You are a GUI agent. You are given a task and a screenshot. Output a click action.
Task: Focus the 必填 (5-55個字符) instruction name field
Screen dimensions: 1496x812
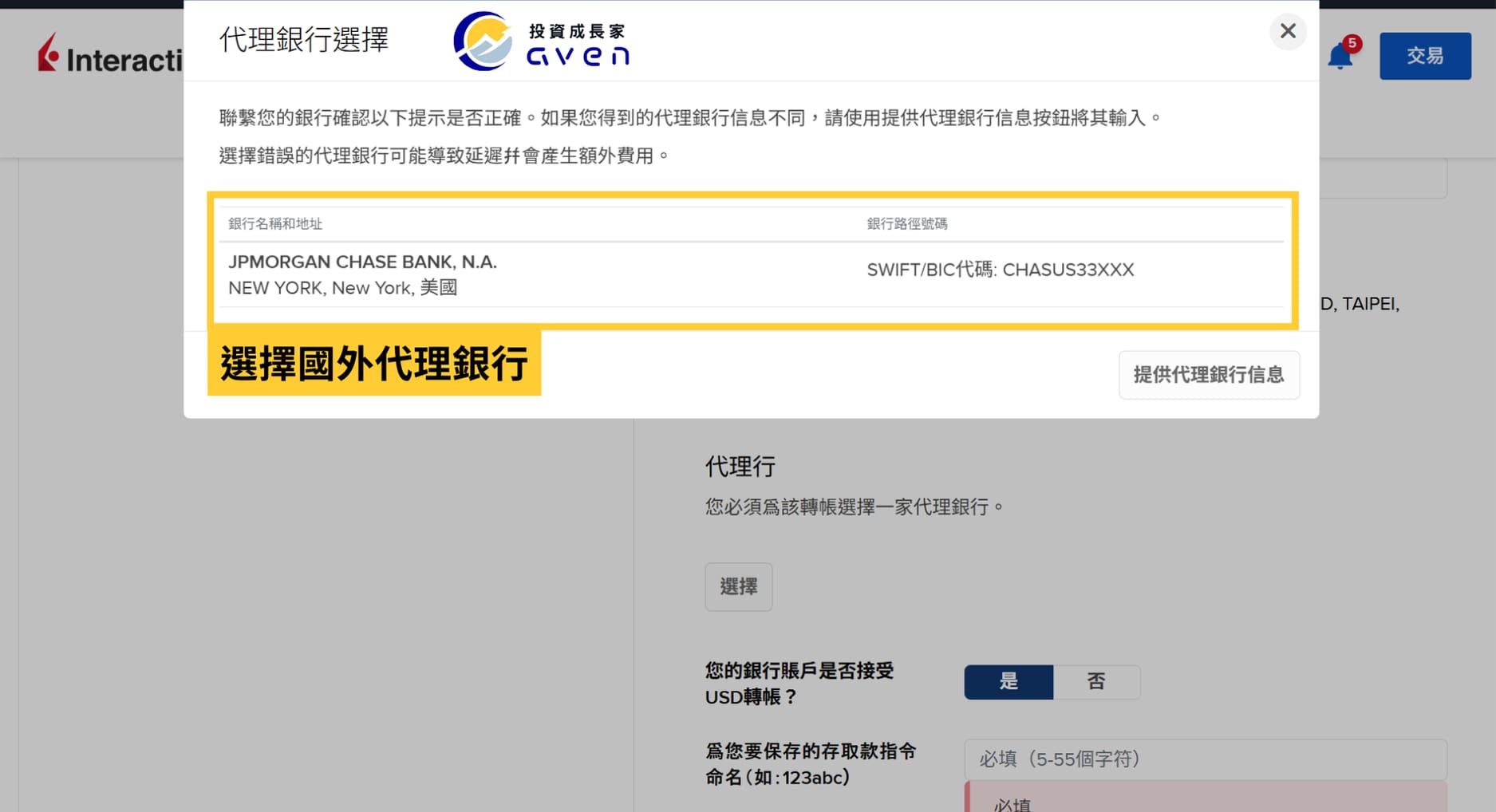coord(1205,759)
